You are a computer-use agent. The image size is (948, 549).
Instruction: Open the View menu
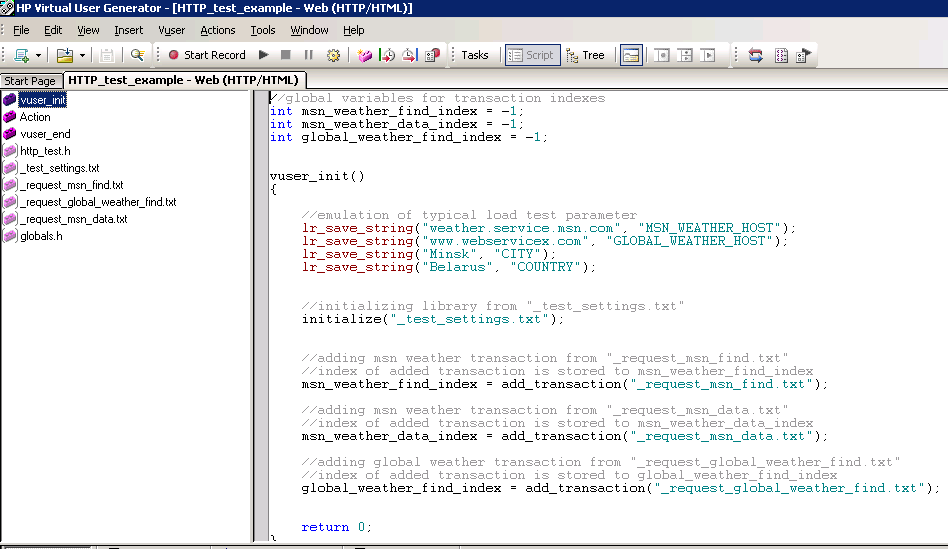pos(88,30)
